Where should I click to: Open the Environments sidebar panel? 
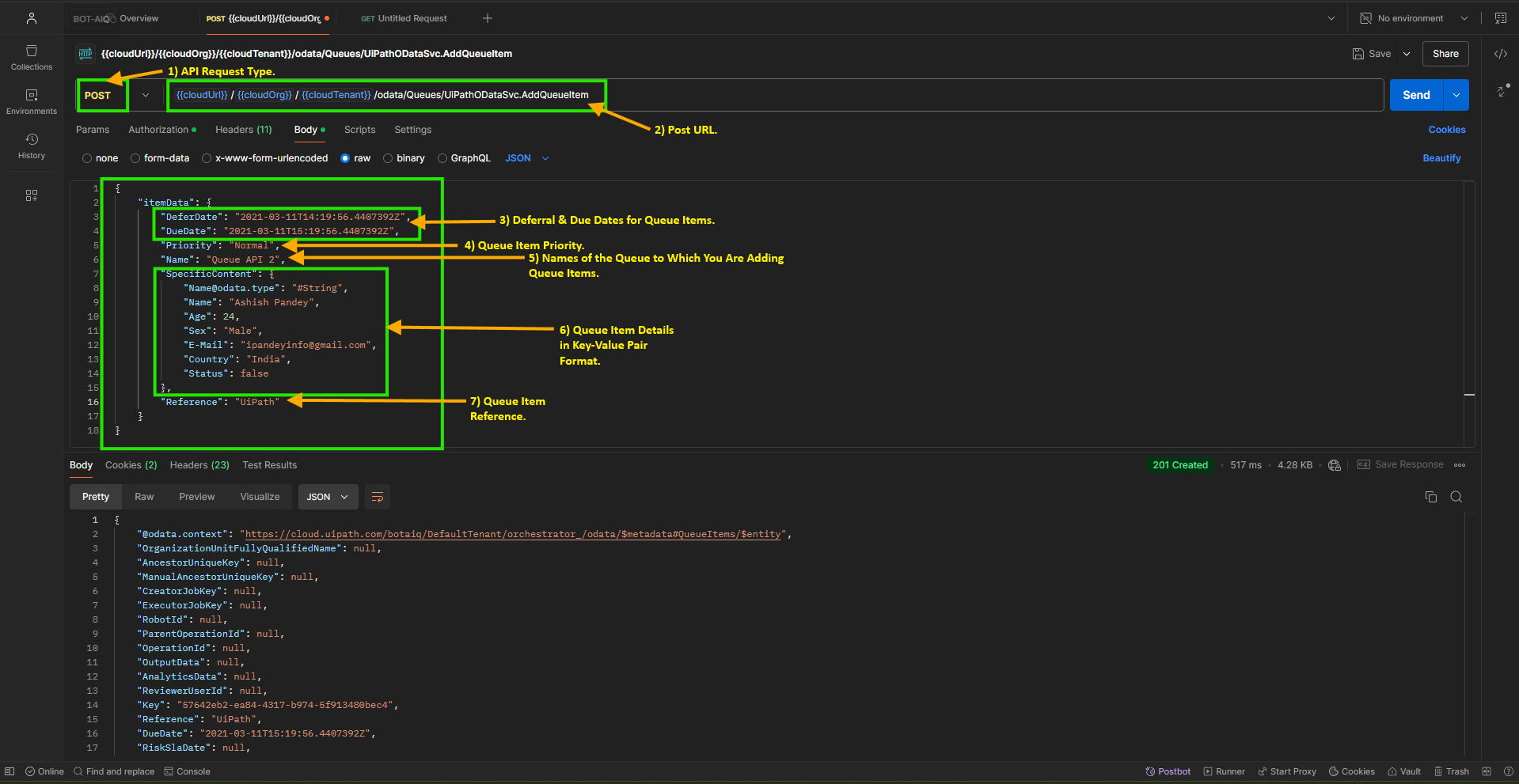pos(32,102)
